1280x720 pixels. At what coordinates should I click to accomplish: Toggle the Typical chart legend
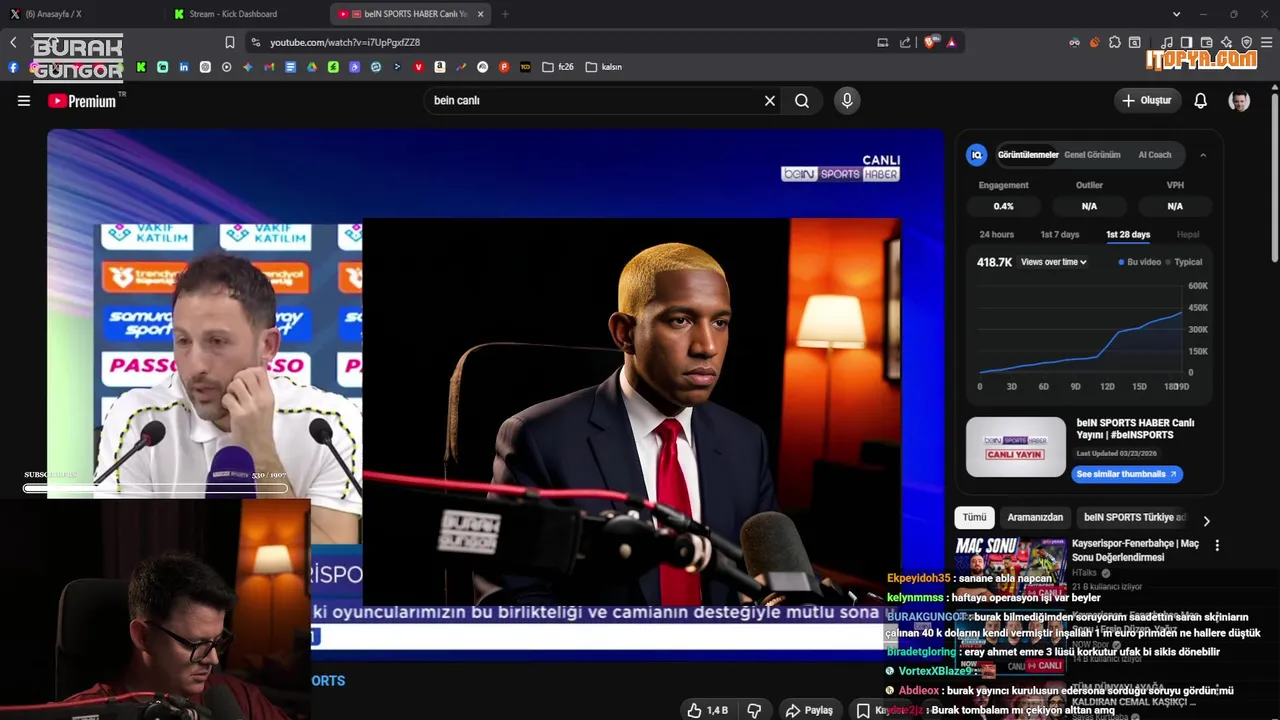click(1184, 262)
